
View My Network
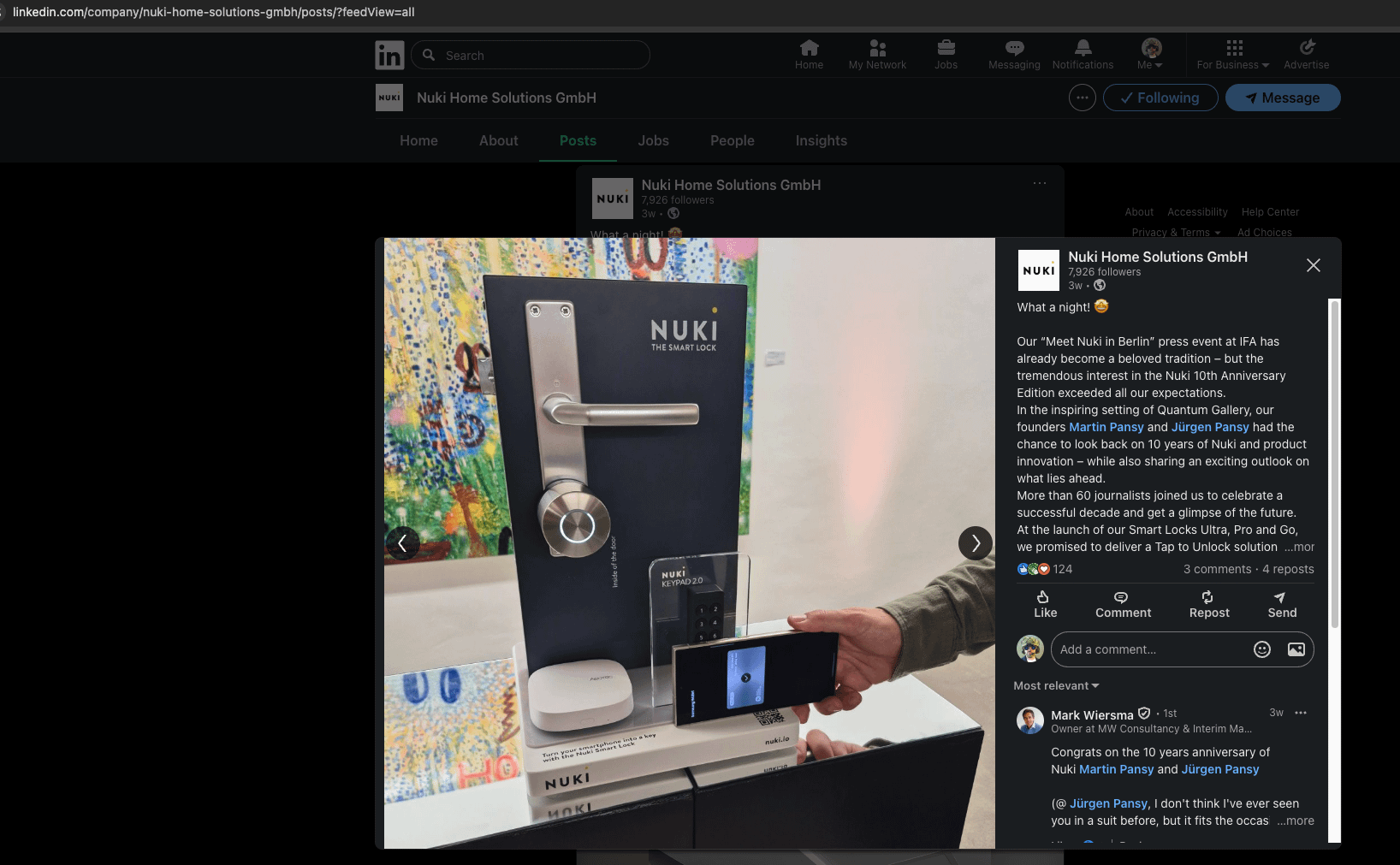876,54
